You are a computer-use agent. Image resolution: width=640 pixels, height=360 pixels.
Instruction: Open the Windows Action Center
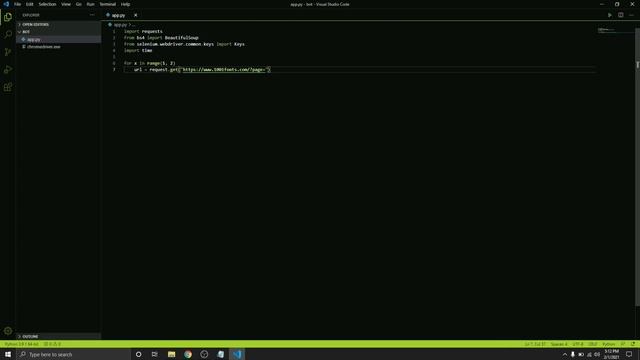[629, 354]
